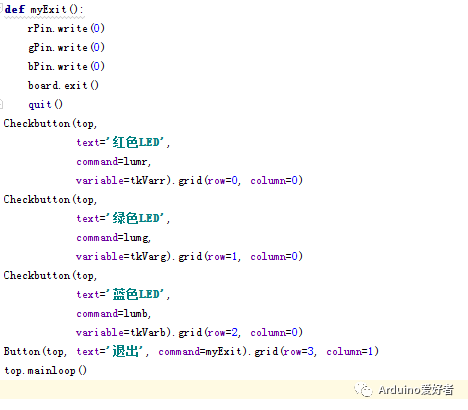
Task: Click the Arduino爱好者 watermark text
Action: tap(416, 389)
